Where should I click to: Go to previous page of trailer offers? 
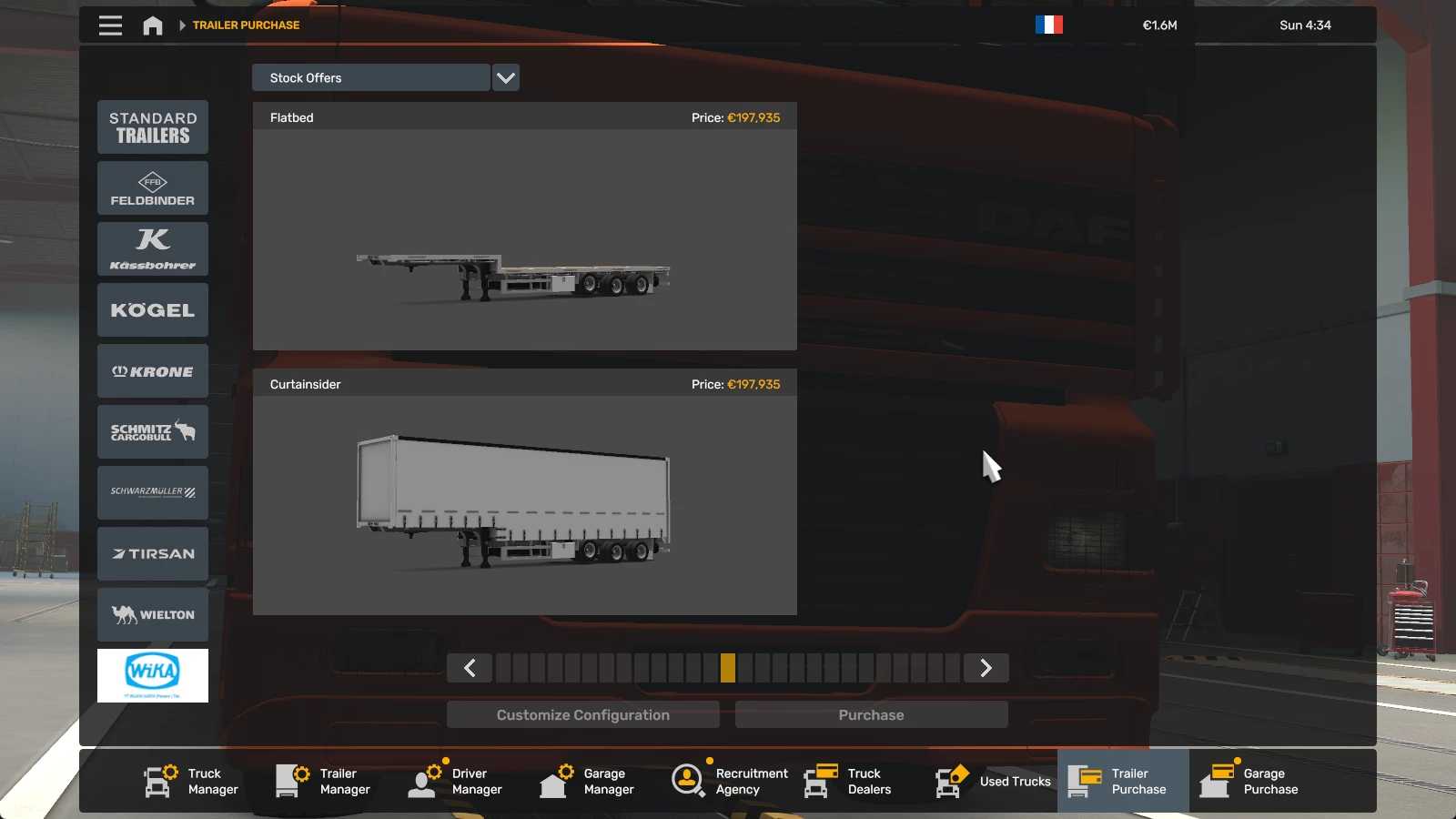click(x=470, y=668)
